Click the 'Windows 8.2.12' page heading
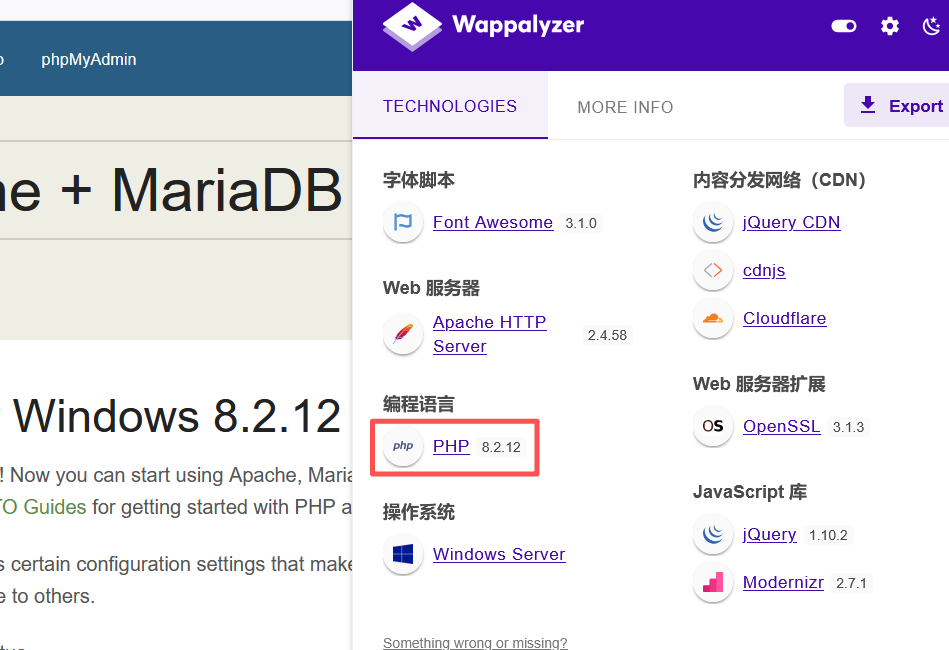This screenshot has width=949, height=650. click(x=177, y=416)
